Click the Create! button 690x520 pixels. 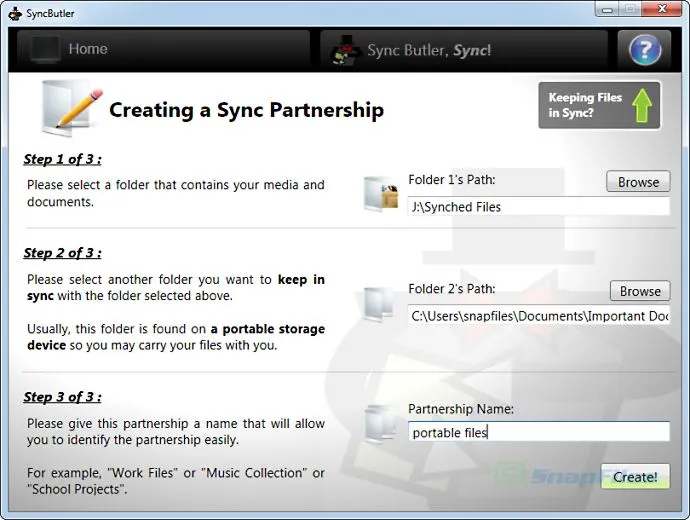click(x=635, y=476)
